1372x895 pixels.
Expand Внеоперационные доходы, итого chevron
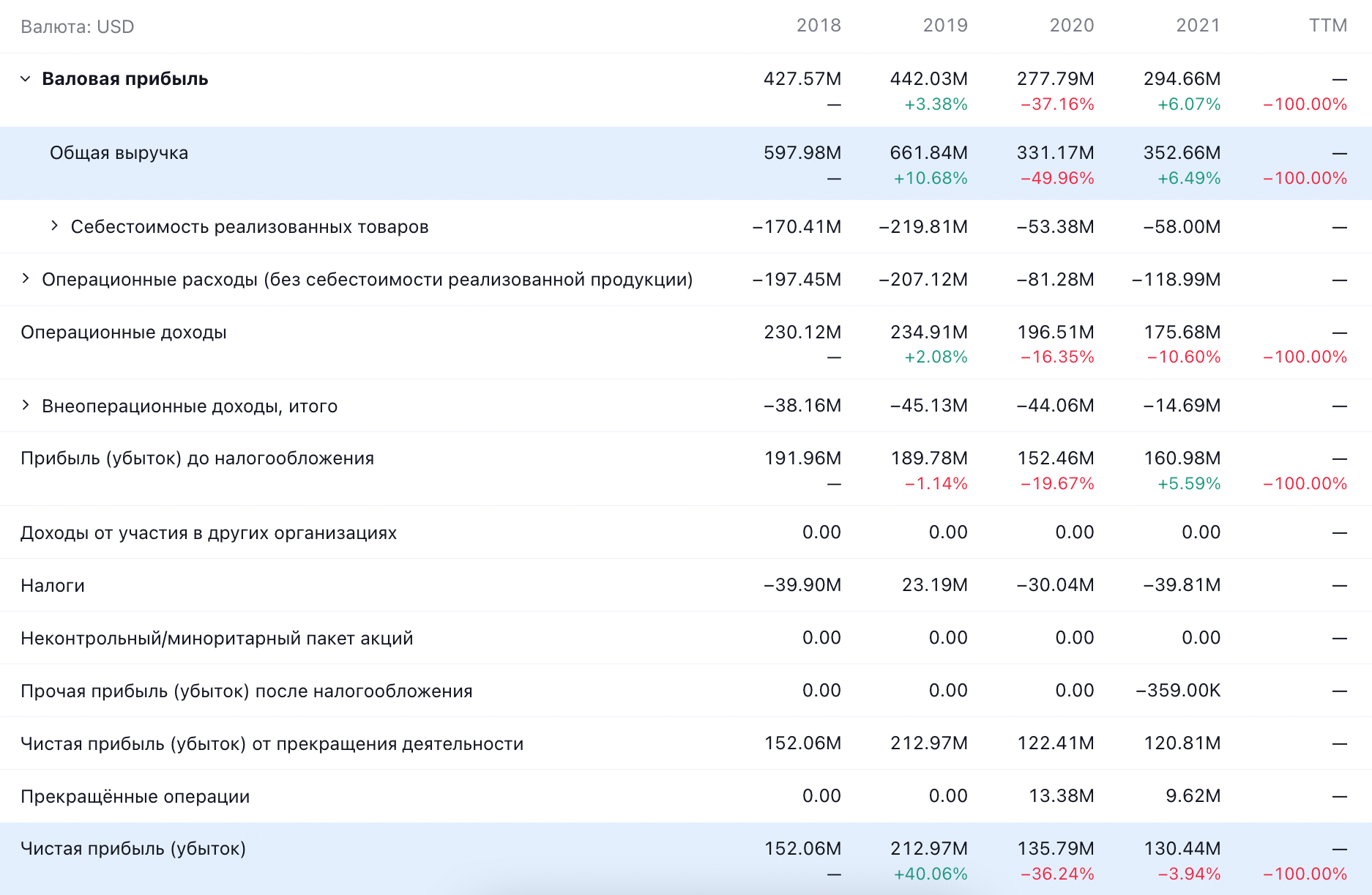[x=26, y=405]
